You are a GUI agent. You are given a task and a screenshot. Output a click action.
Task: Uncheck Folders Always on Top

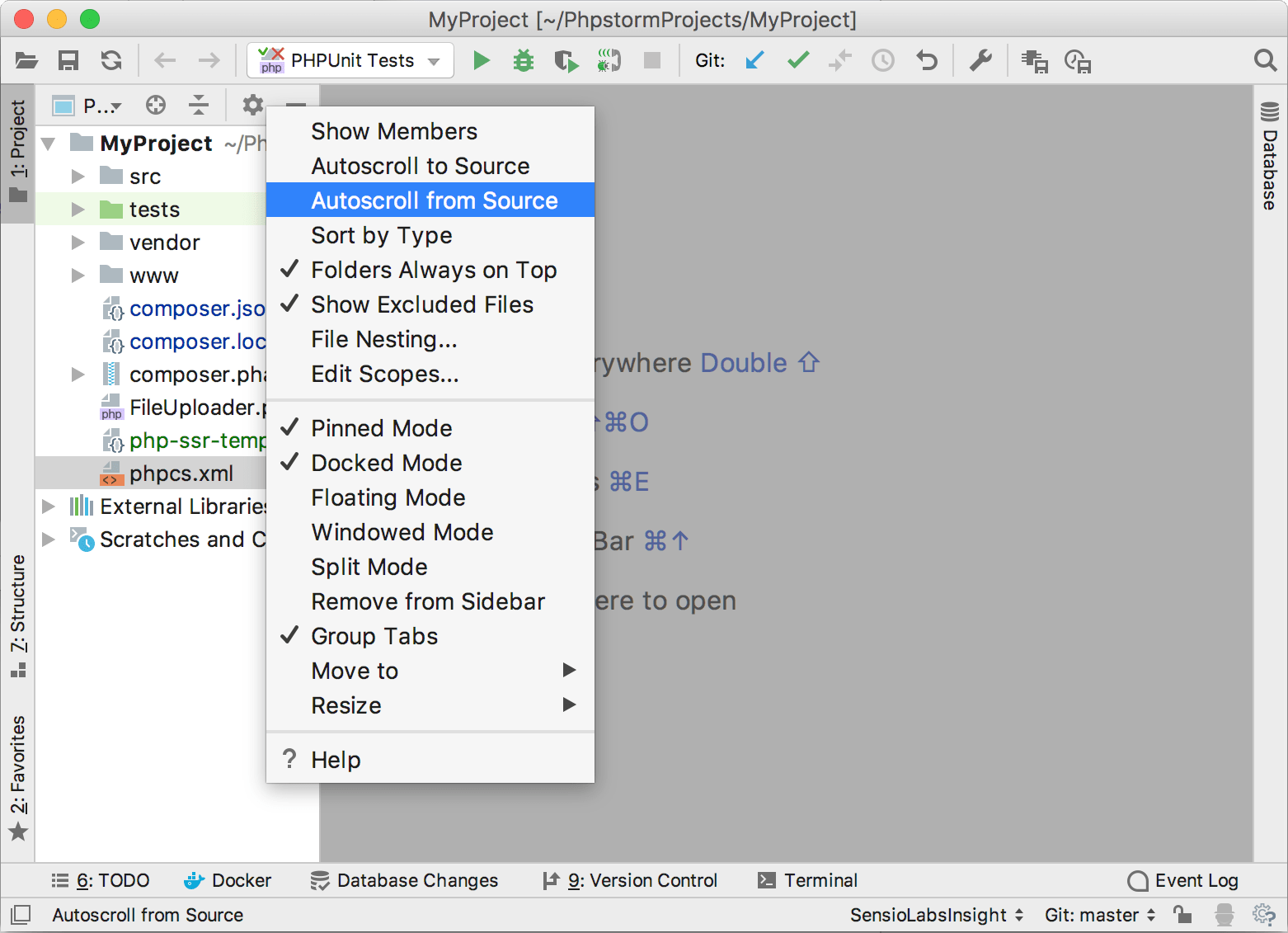pyautogui.click(x=433, y=270)
